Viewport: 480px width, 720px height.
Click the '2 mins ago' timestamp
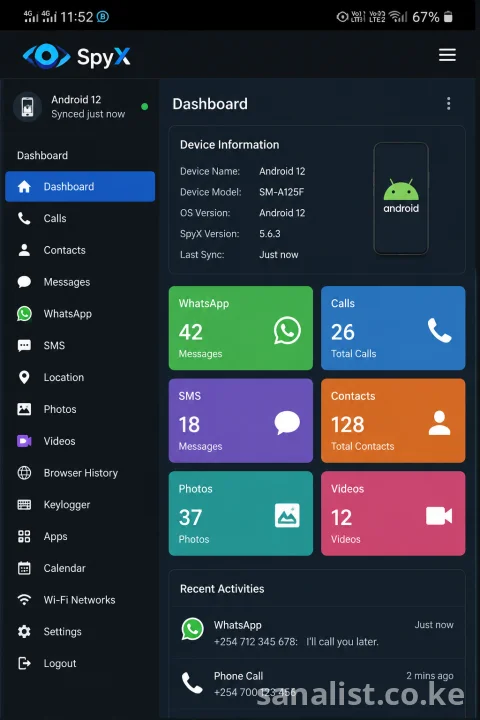[429, 675]
